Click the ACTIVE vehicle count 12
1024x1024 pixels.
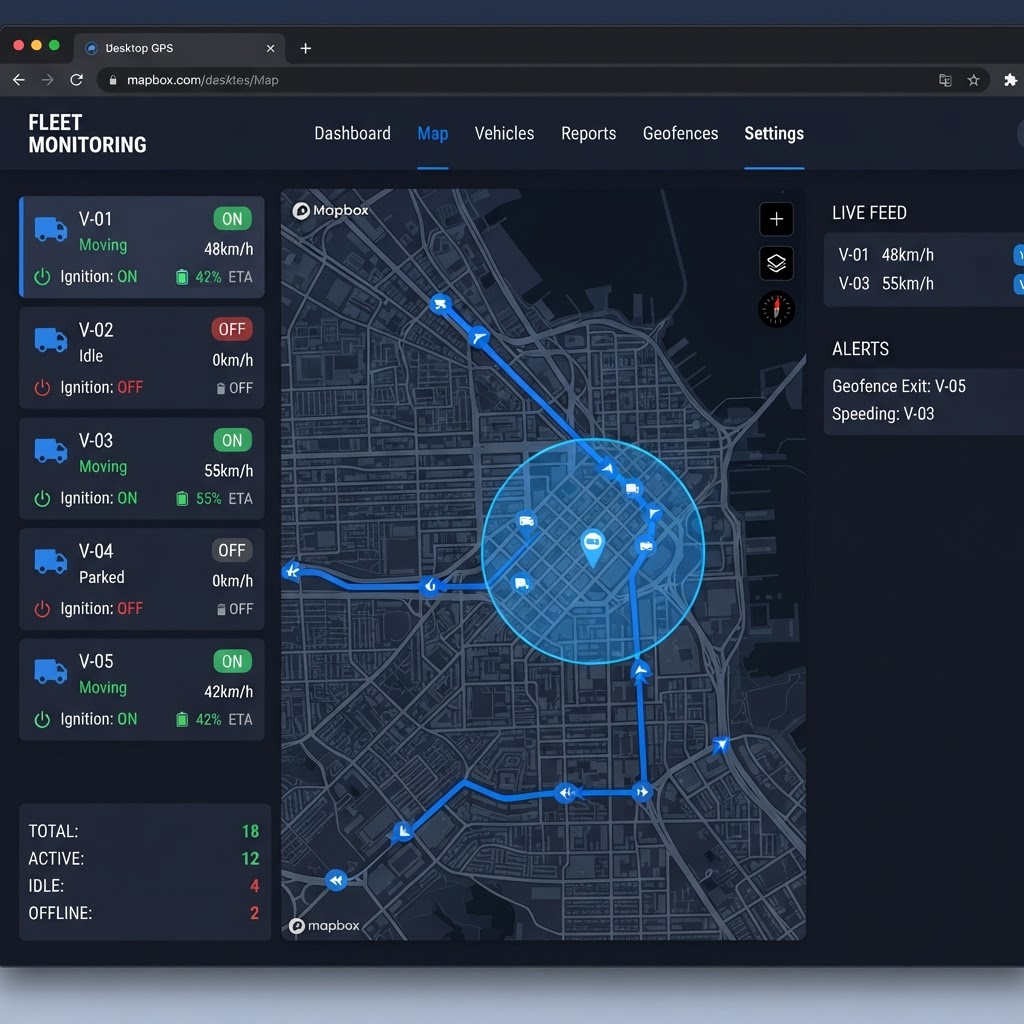[x=250, y=858]
